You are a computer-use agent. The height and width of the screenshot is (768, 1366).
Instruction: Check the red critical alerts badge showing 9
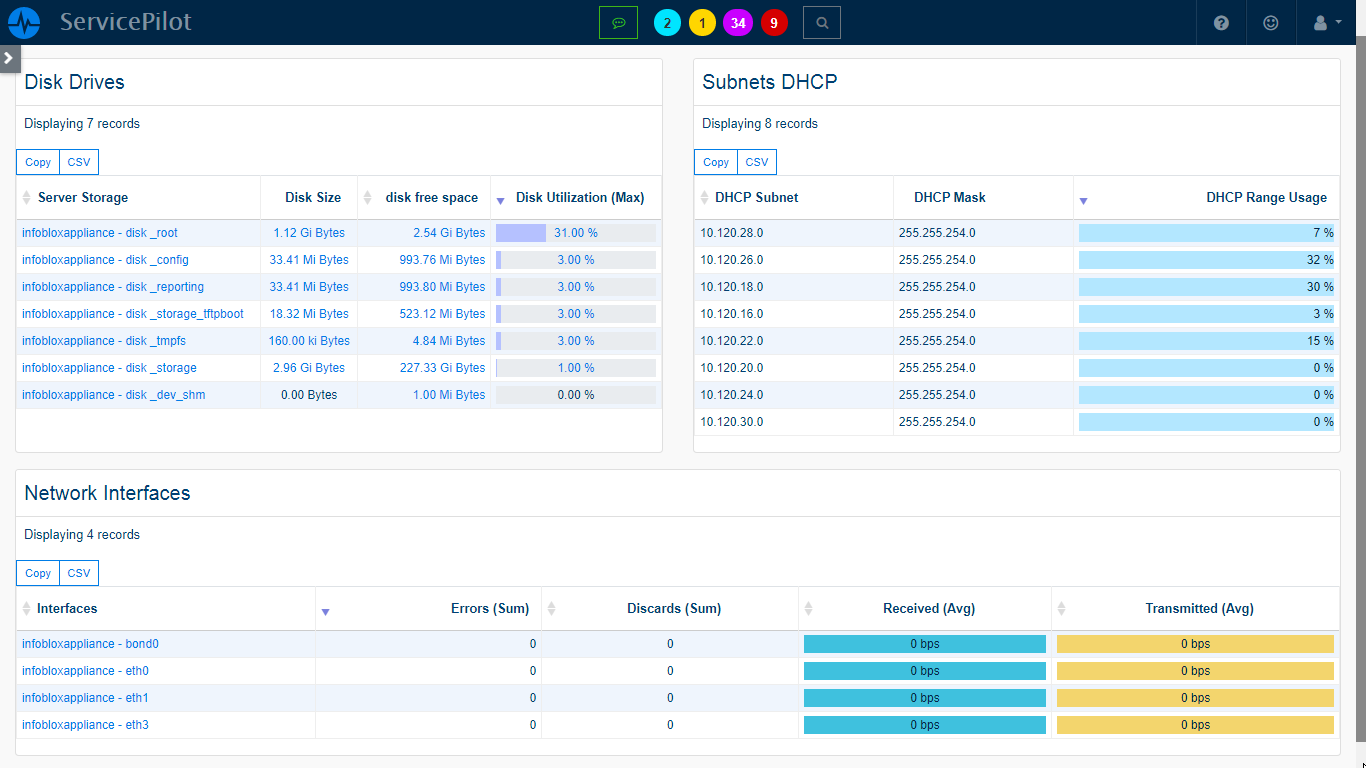[774, 21]
